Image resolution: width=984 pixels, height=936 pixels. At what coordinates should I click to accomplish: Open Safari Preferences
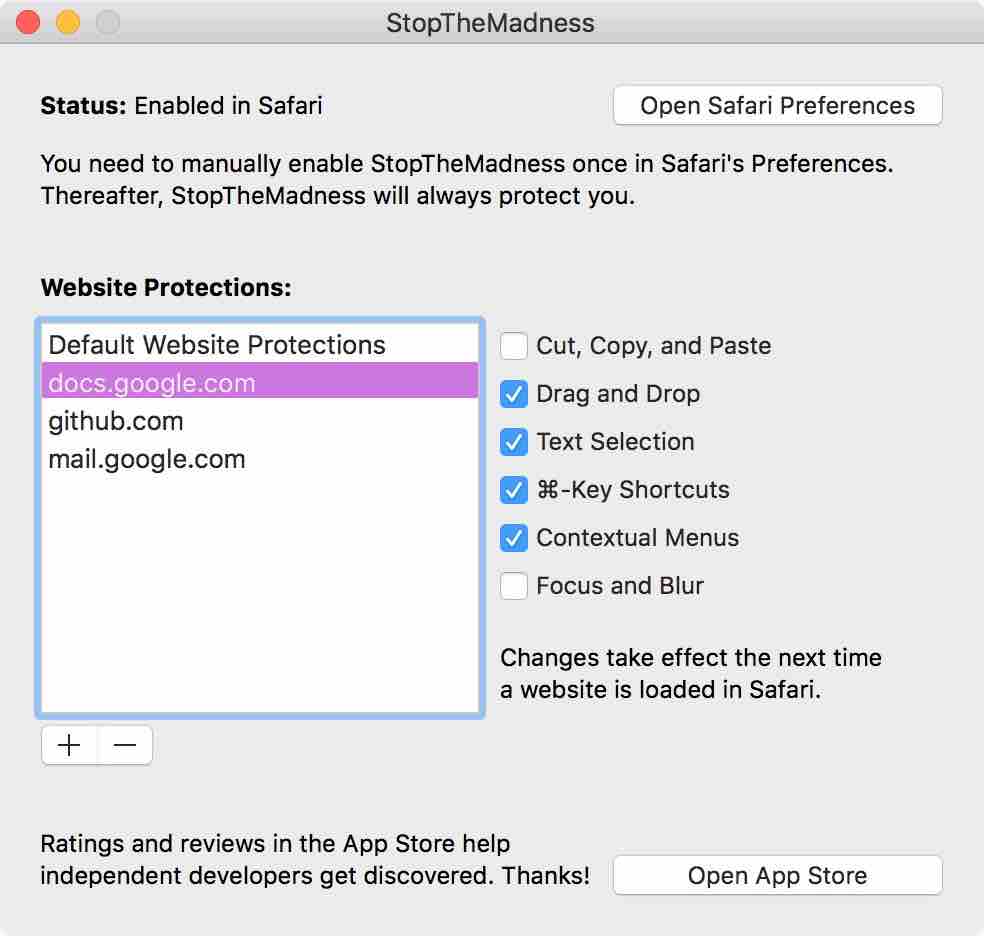click(777, 105)
